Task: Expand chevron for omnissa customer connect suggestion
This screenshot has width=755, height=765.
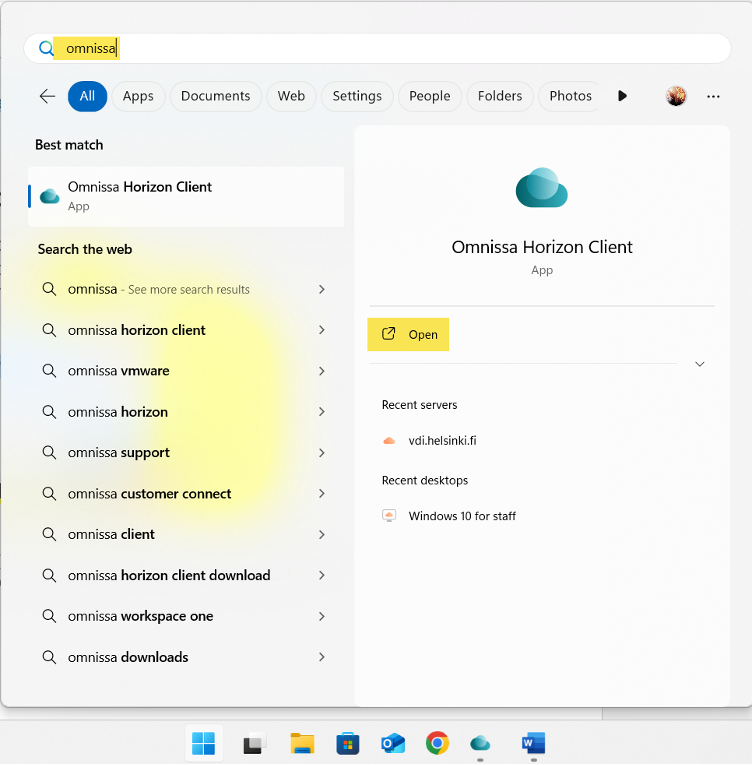Action: (x=321, y=494)
